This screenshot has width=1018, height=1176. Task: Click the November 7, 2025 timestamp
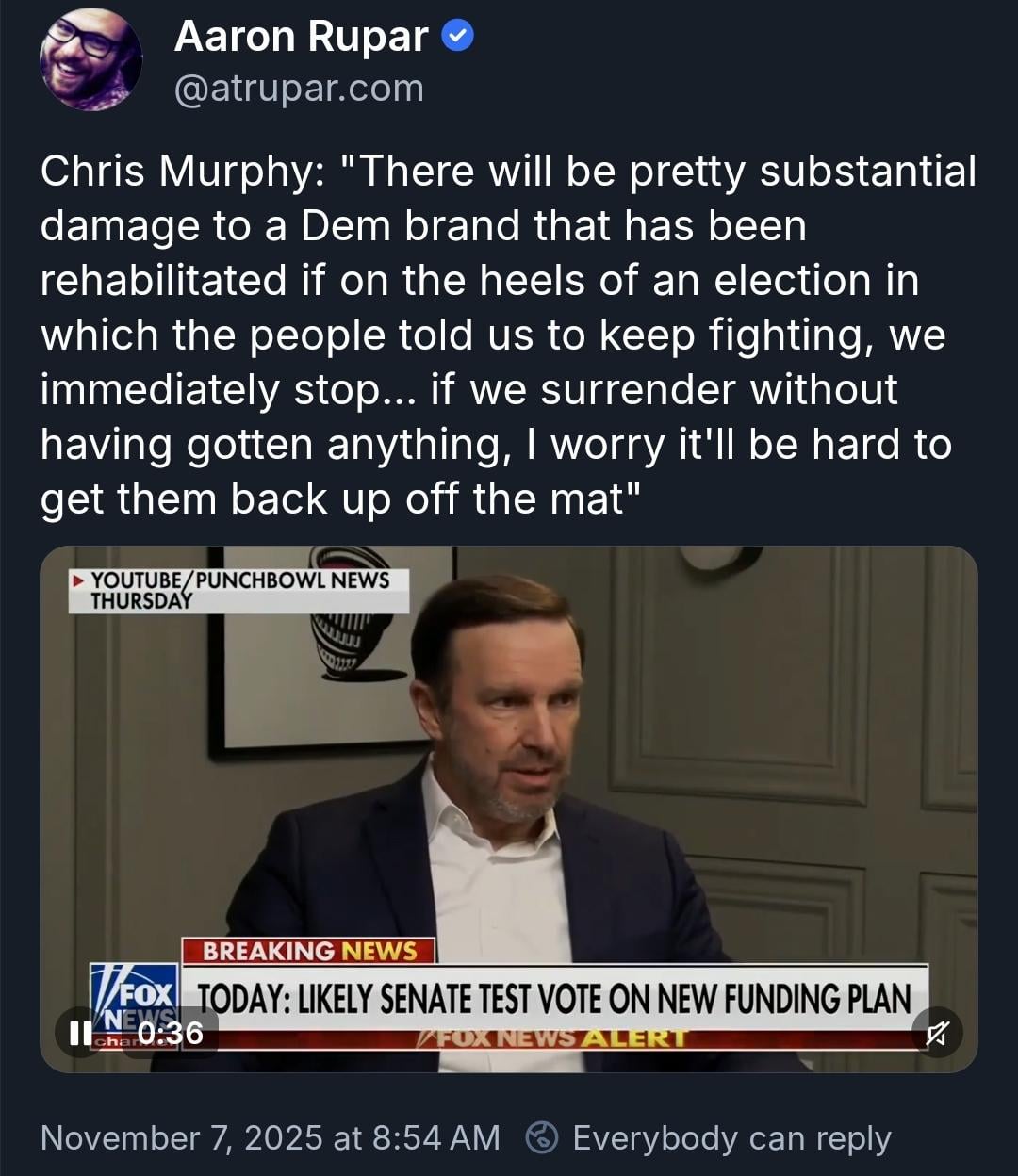270,1137
